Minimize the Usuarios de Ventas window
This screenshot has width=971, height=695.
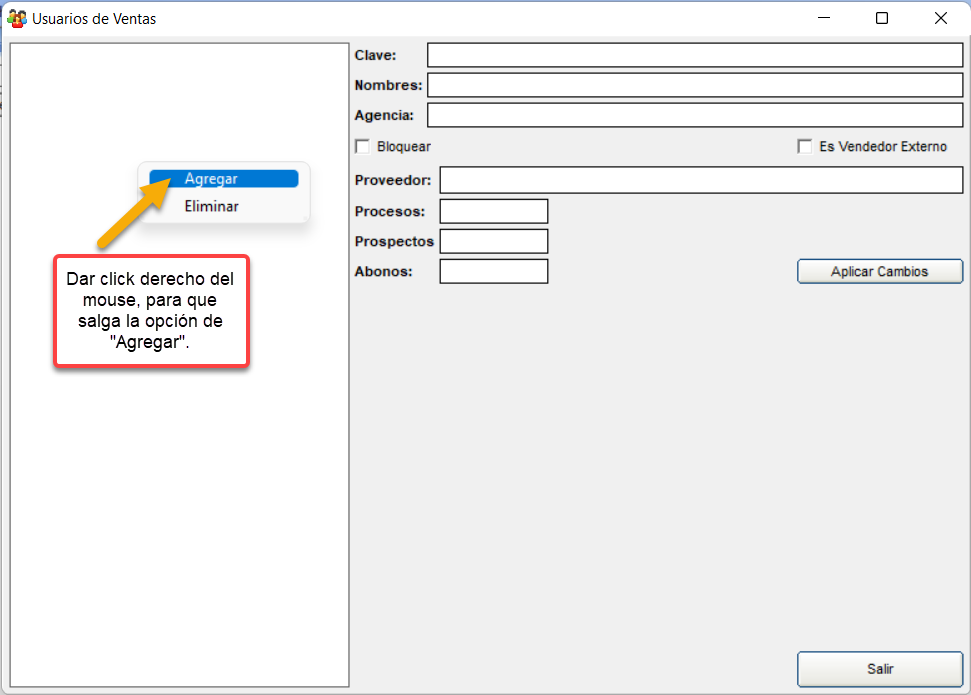[825, 18]
